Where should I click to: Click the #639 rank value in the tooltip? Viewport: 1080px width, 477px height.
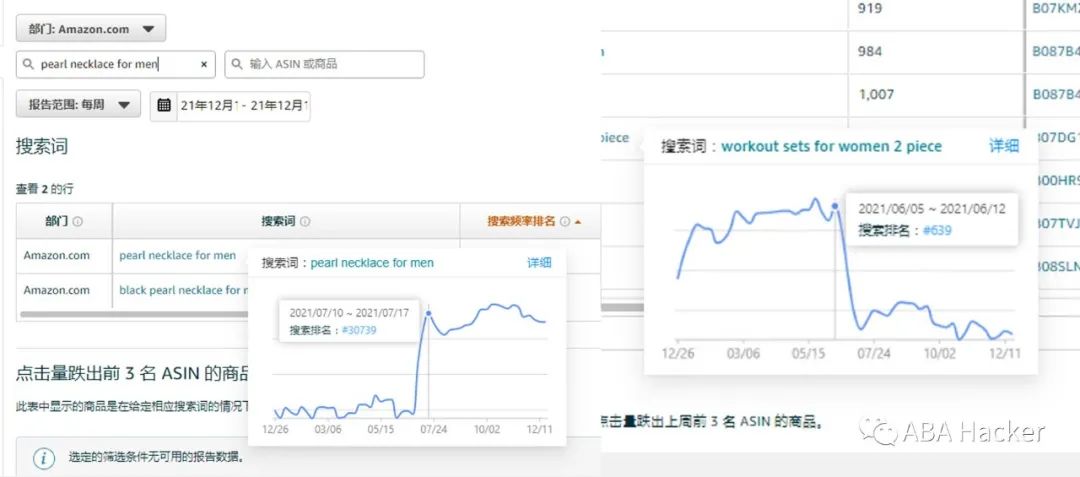[937, 231]
